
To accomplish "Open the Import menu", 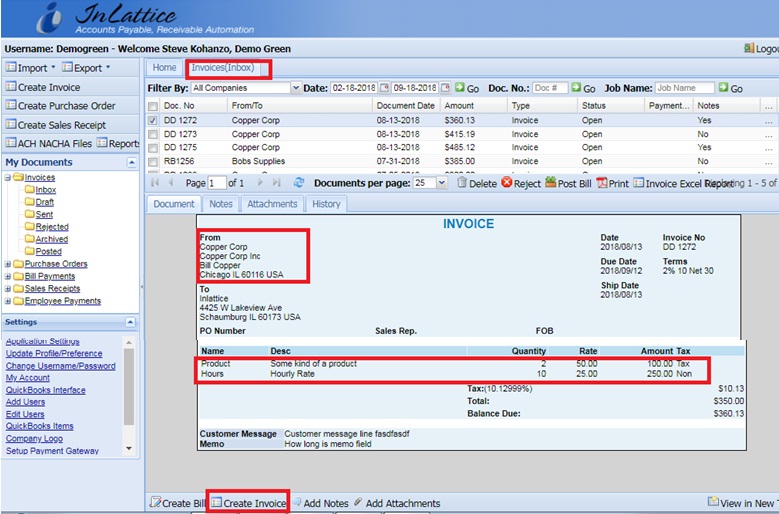I will point(31,68).
